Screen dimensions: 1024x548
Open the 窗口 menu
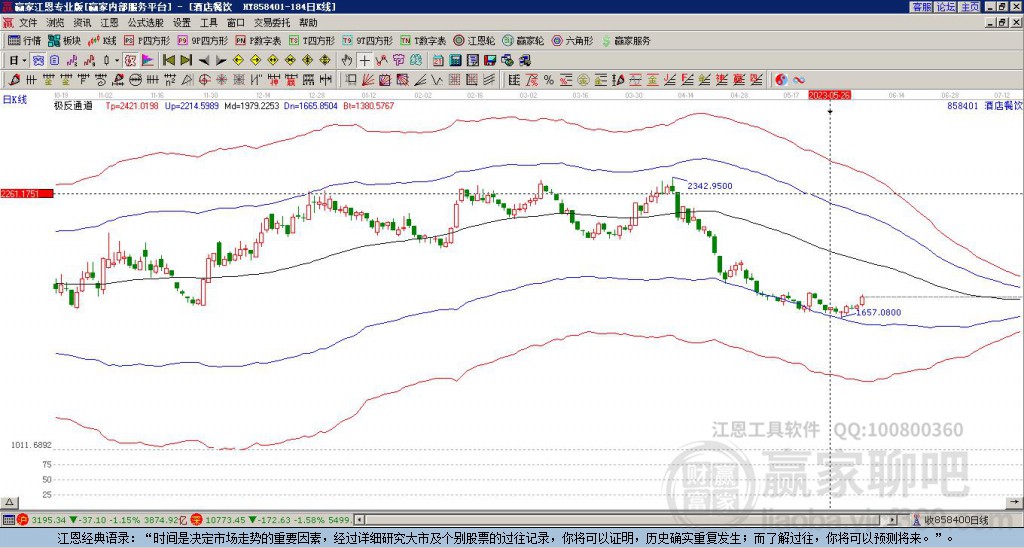tap(236, 23)
